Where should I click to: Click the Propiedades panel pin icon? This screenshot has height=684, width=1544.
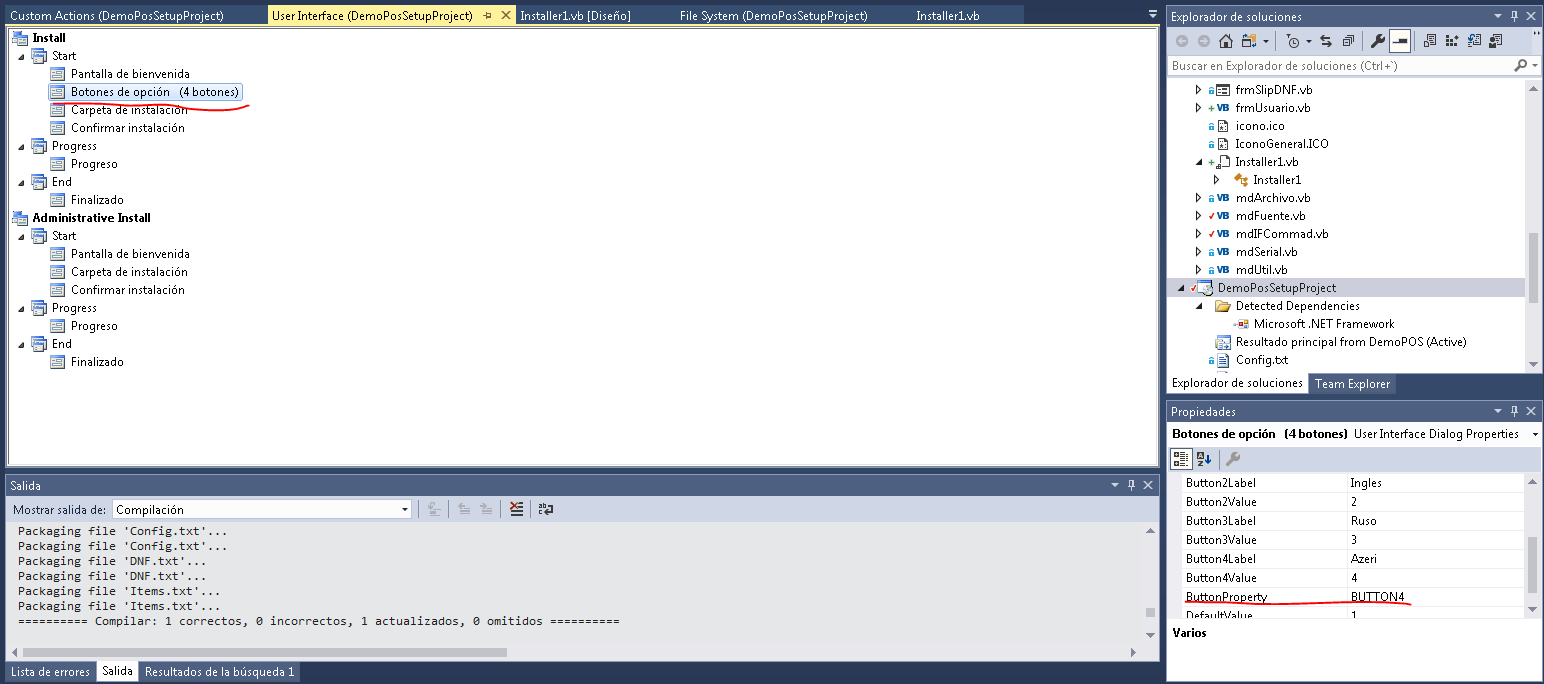[1514, 410]
